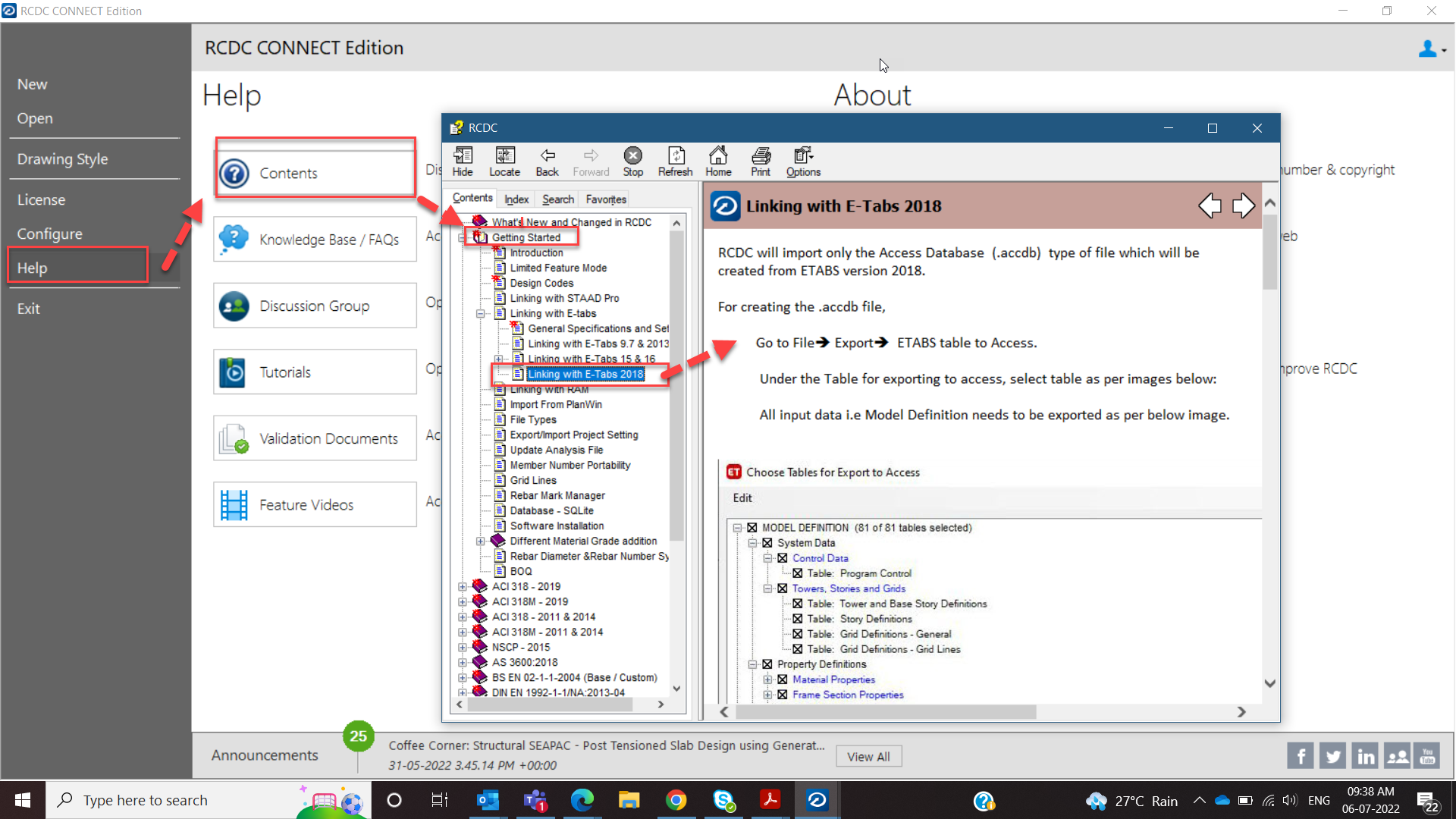Toggle System Data checkbox
The image size is (1456, 819).
(767, 543)
